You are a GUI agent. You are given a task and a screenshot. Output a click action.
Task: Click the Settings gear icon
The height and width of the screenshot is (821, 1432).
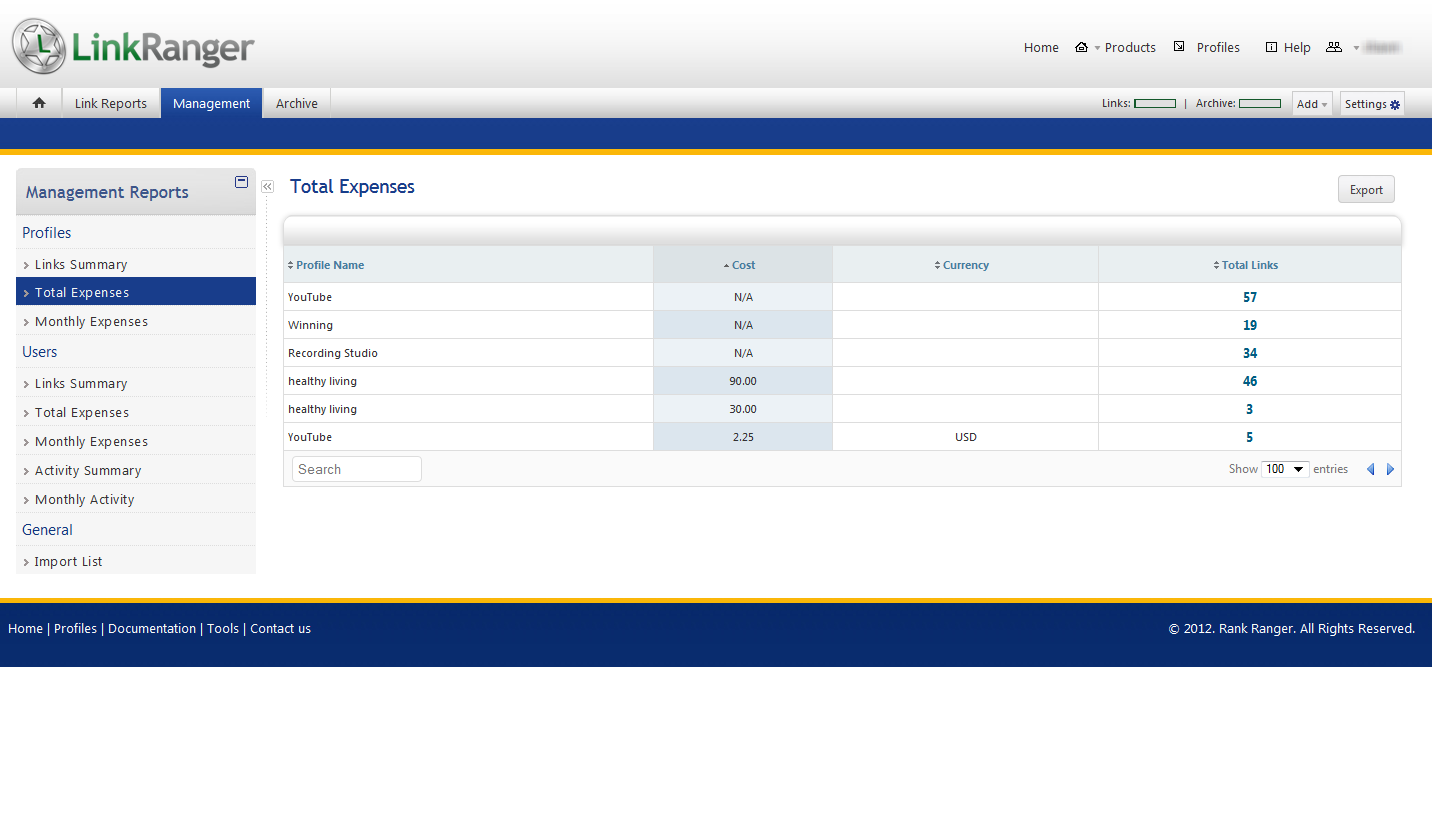pyautogui.click(x=1395, y=104)
